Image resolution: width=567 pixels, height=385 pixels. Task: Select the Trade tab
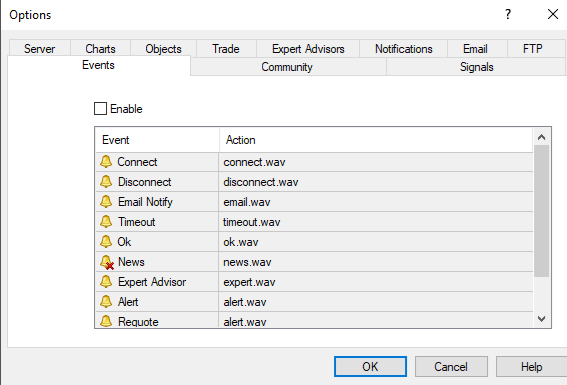tap(226, 49)
